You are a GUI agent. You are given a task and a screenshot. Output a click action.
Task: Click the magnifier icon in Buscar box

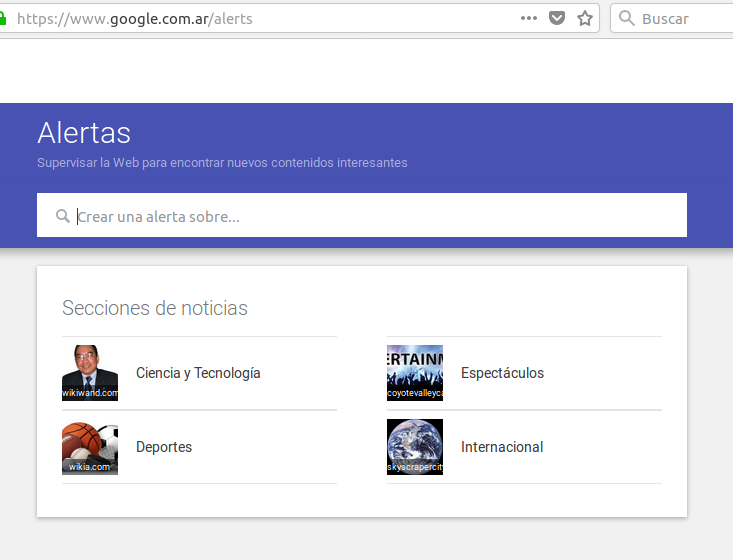pos(627,18)
